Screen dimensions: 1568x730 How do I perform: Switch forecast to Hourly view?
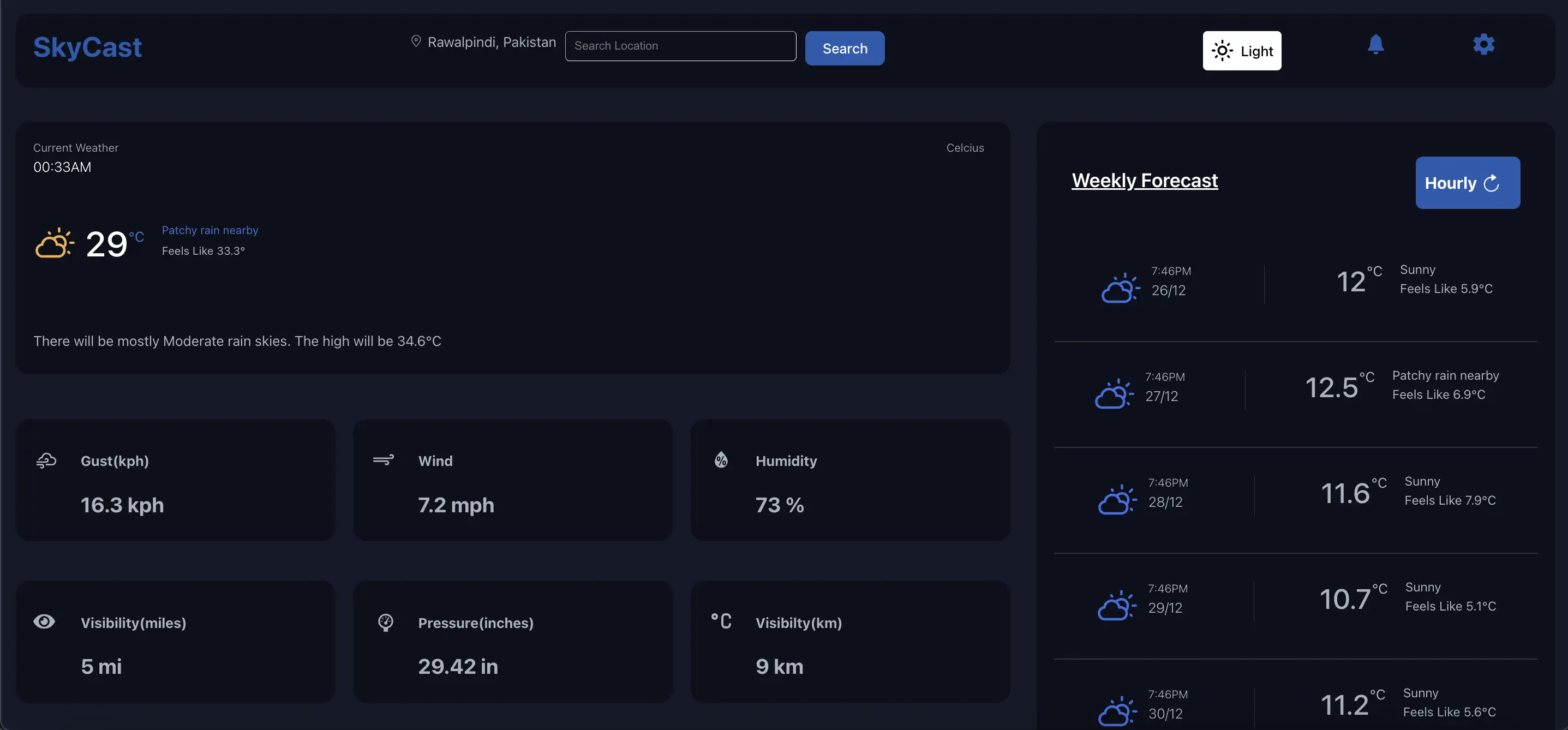[1467, 183]
